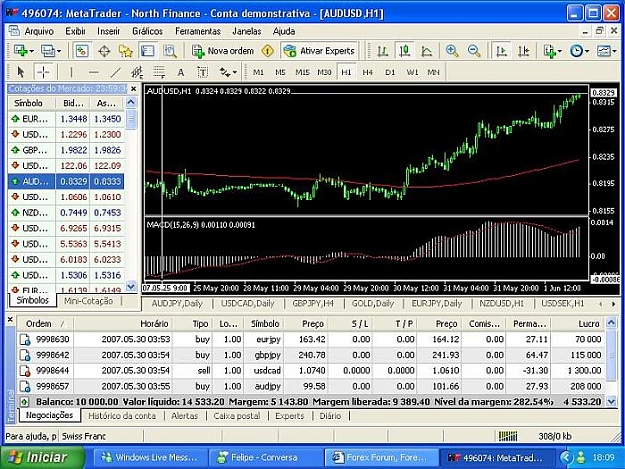This screenshot has height=469, width=625.
Task: Click Nova ordem button
Action: point(223,51)
